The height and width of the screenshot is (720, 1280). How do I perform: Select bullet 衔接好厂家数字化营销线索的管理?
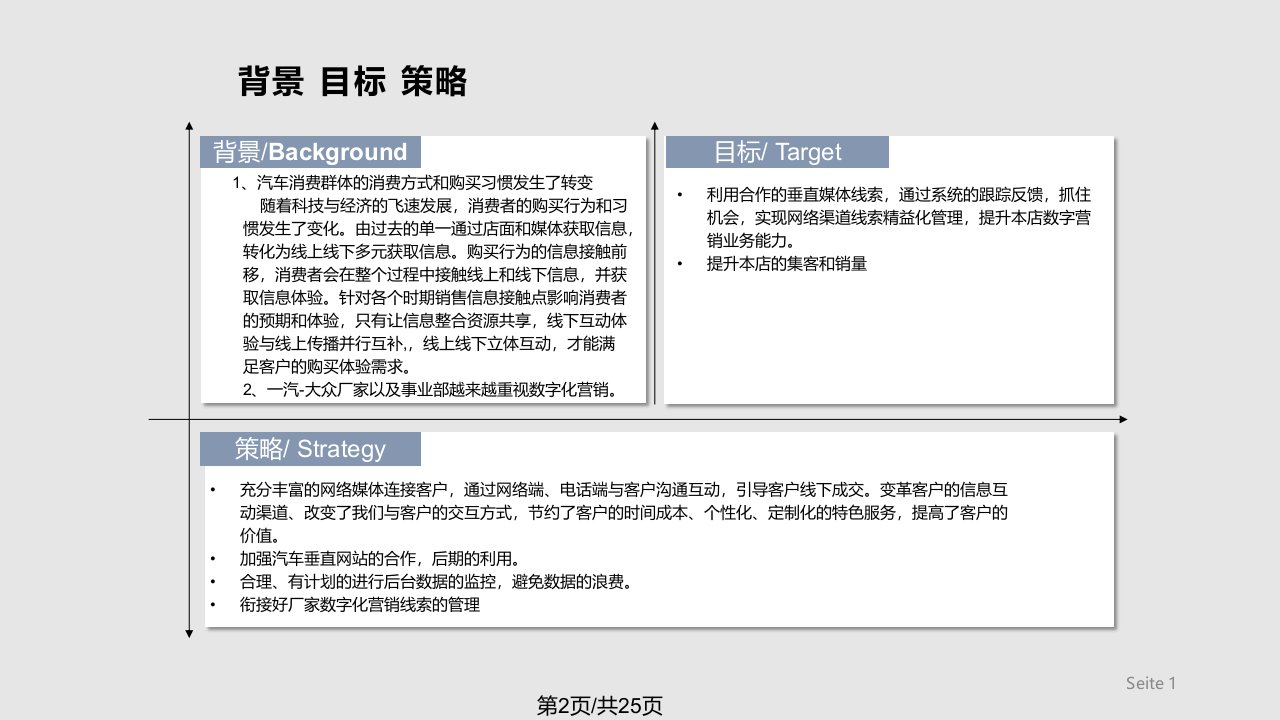360,604
